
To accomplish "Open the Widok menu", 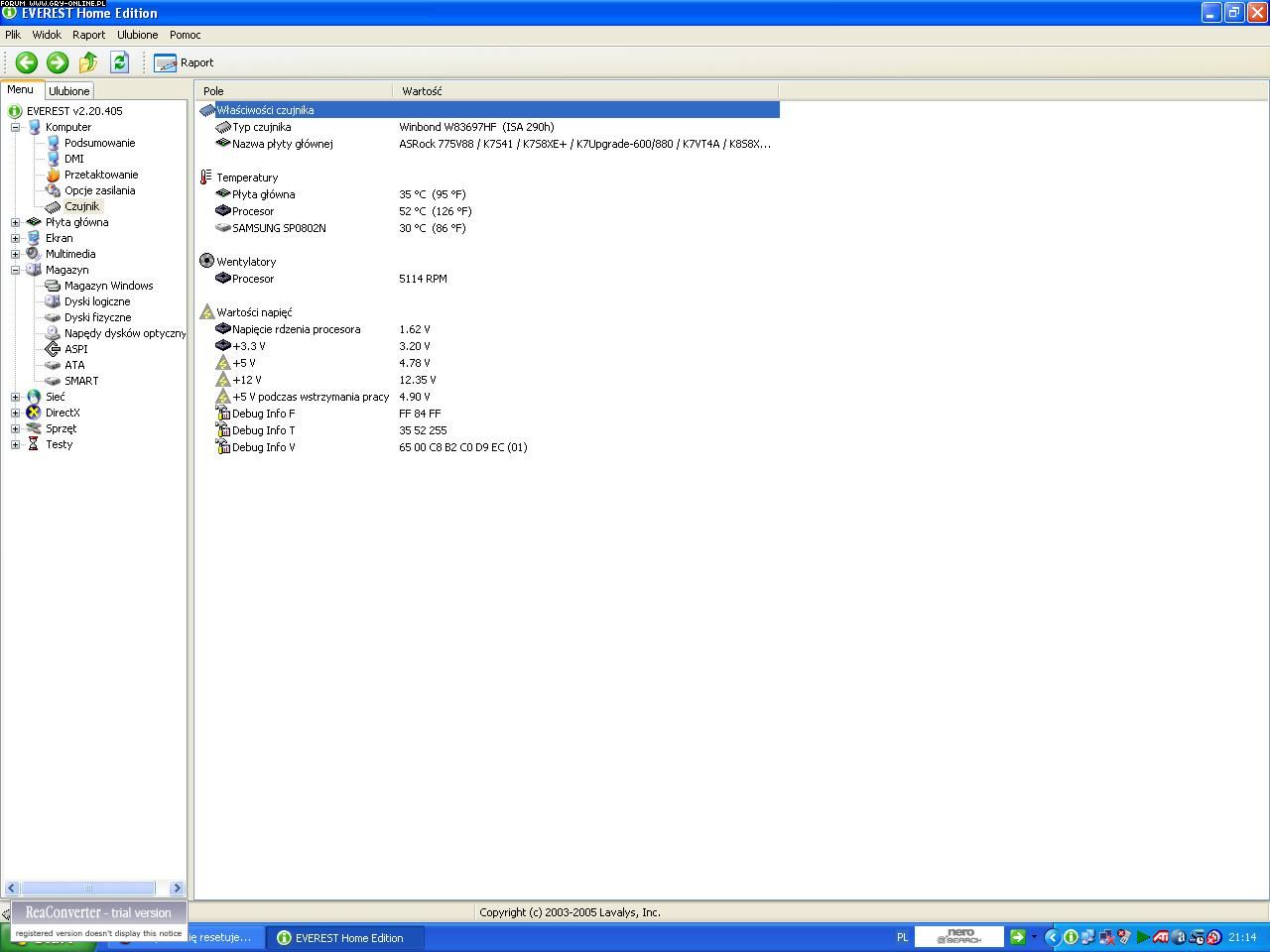I will 47,35.
